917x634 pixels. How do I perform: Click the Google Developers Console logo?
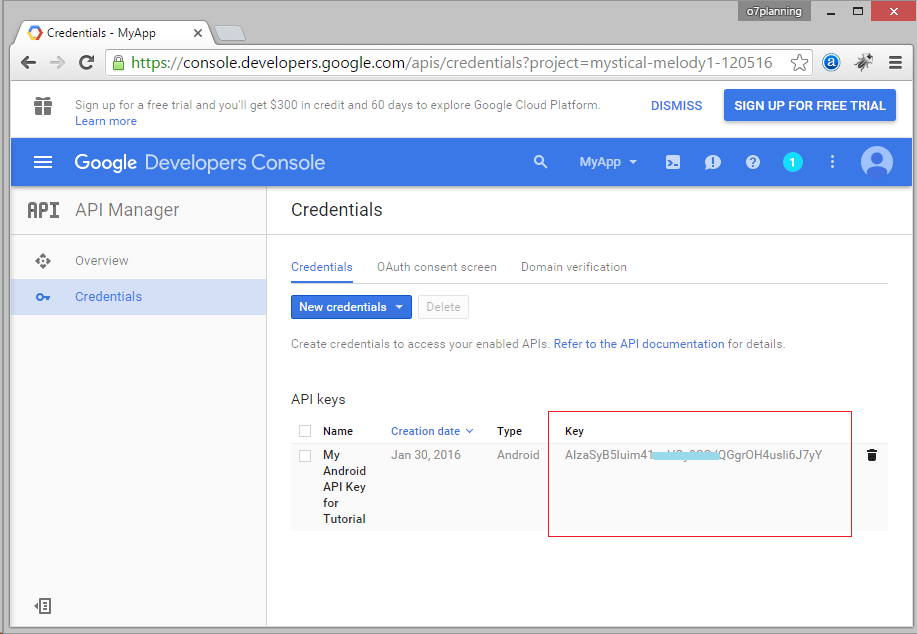199,163
